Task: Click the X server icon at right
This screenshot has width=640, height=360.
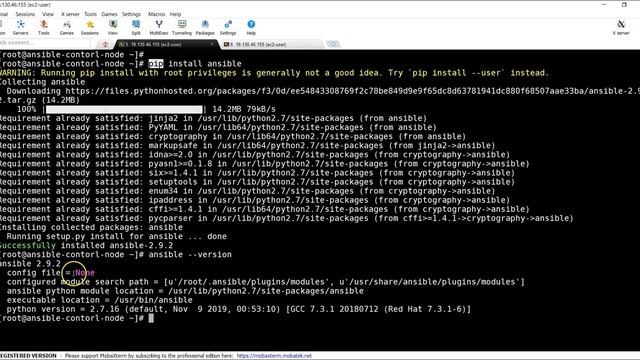Action: [x=621, y=28]
